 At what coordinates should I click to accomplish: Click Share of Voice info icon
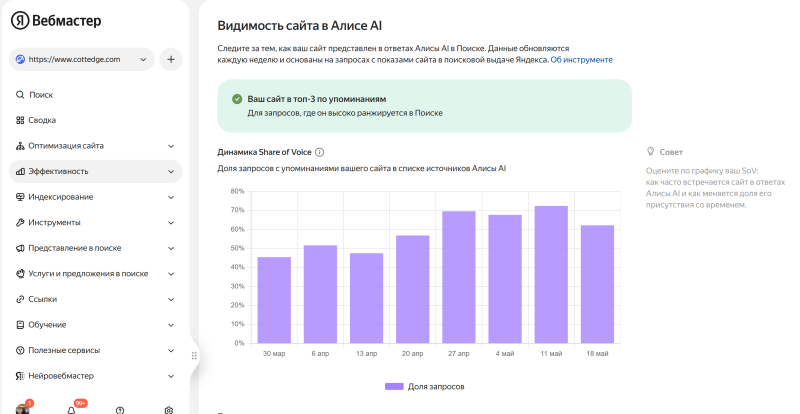(319, 152)
